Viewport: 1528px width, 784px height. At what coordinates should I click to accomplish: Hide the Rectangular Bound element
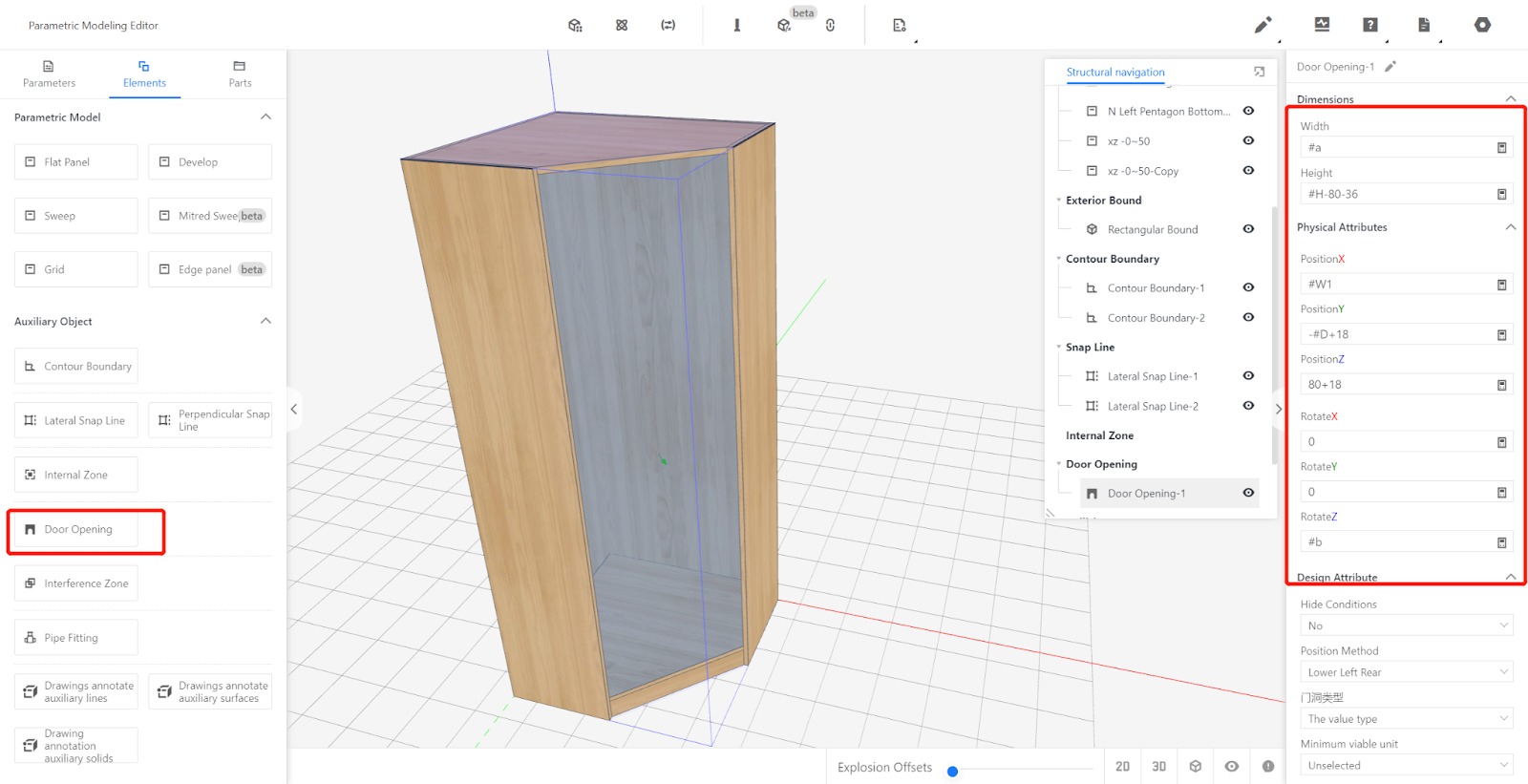(1248, 229)
